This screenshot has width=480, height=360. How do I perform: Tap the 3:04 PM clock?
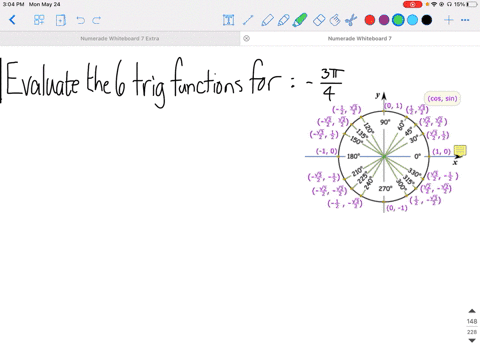click(x=14, y=4)
